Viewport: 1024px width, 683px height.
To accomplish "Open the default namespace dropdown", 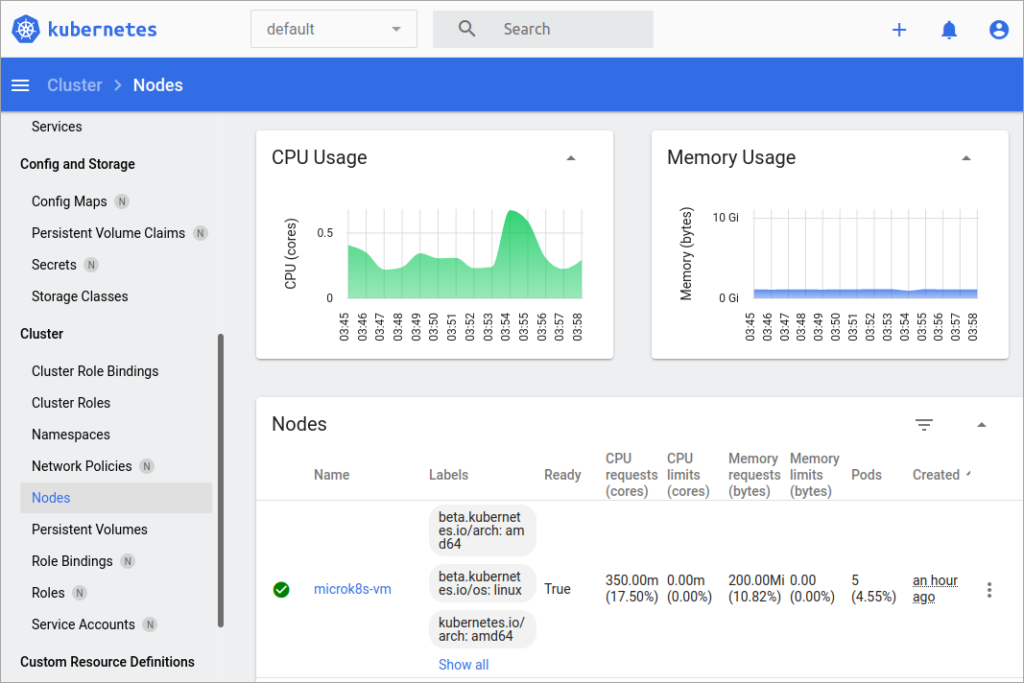I will (x=333, y=29).
